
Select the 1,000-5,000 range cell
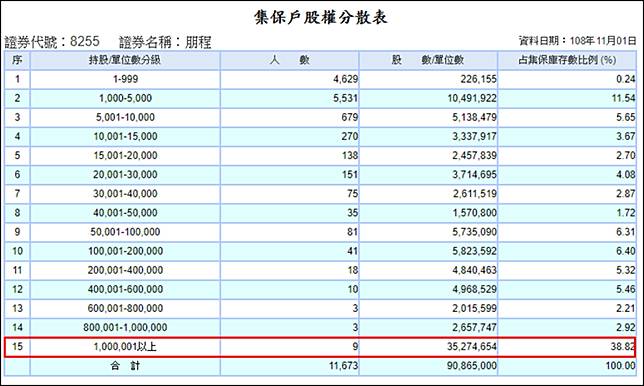125,98
